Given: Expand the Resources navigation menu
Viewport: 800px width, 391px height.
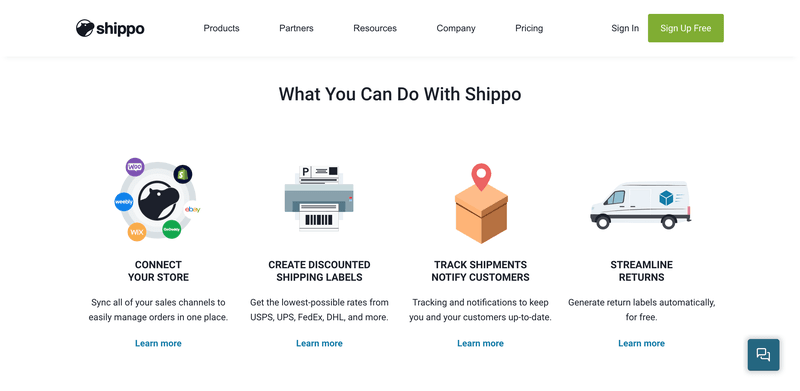Looking at the screenshot, I should pos(375,28).
